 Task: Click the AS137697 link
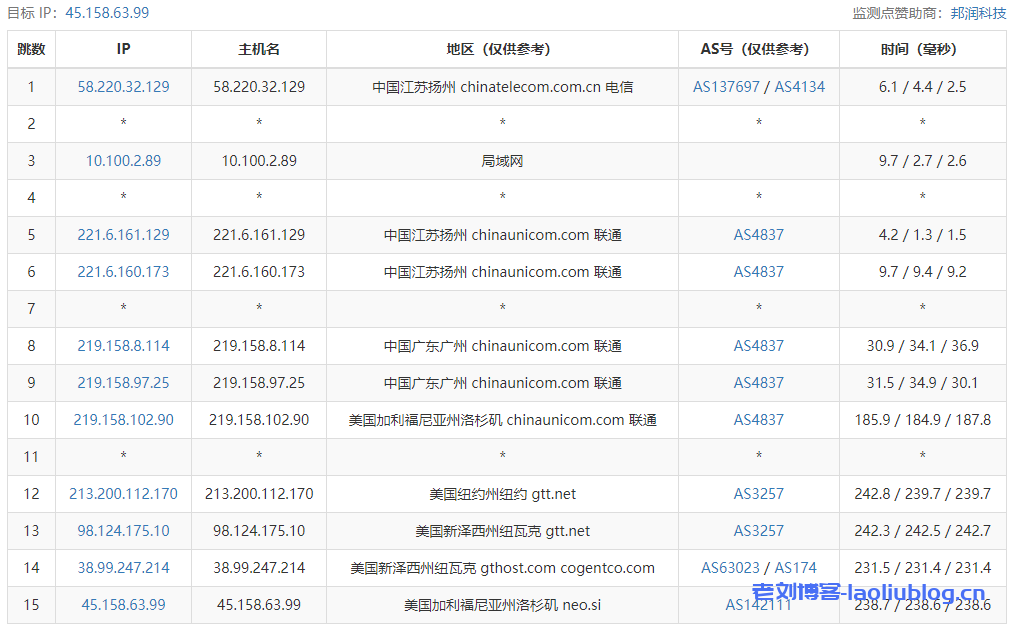(x=726, y=87)
